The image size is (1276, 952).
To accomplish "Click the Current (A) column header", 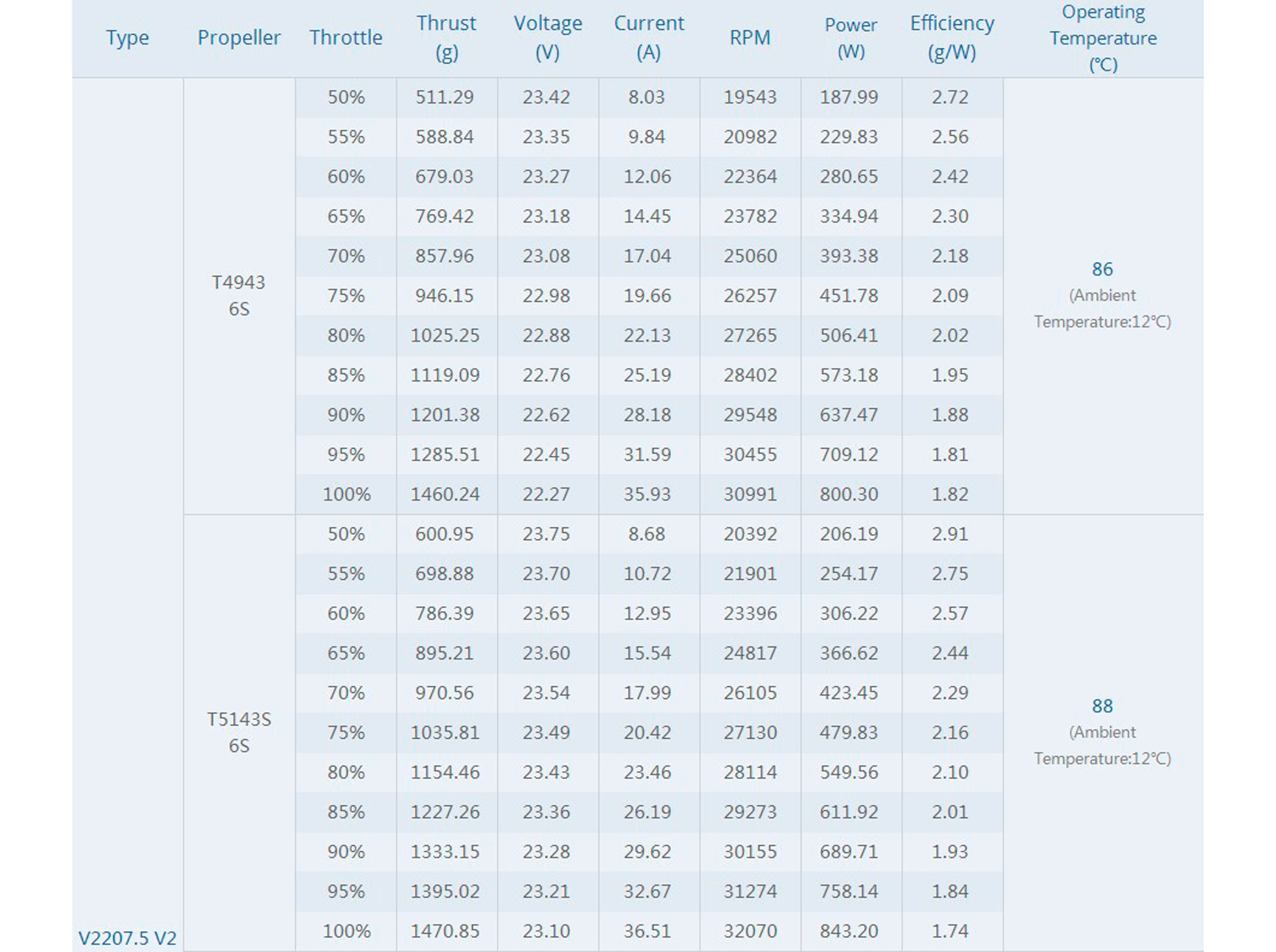I will [x=648, y=38].
